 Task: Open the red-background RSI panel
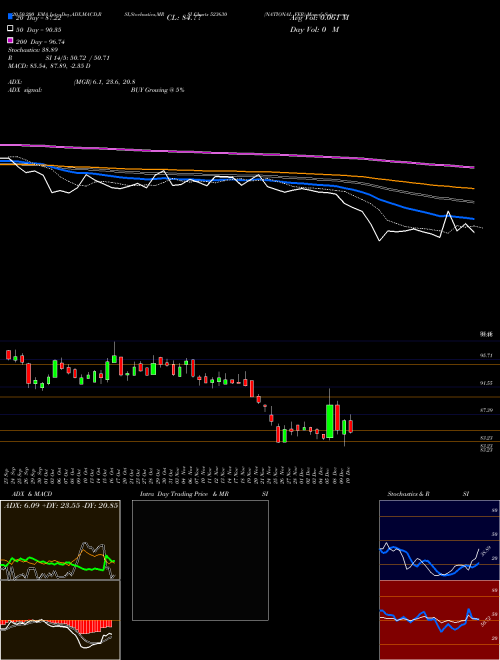coord(439,620)
